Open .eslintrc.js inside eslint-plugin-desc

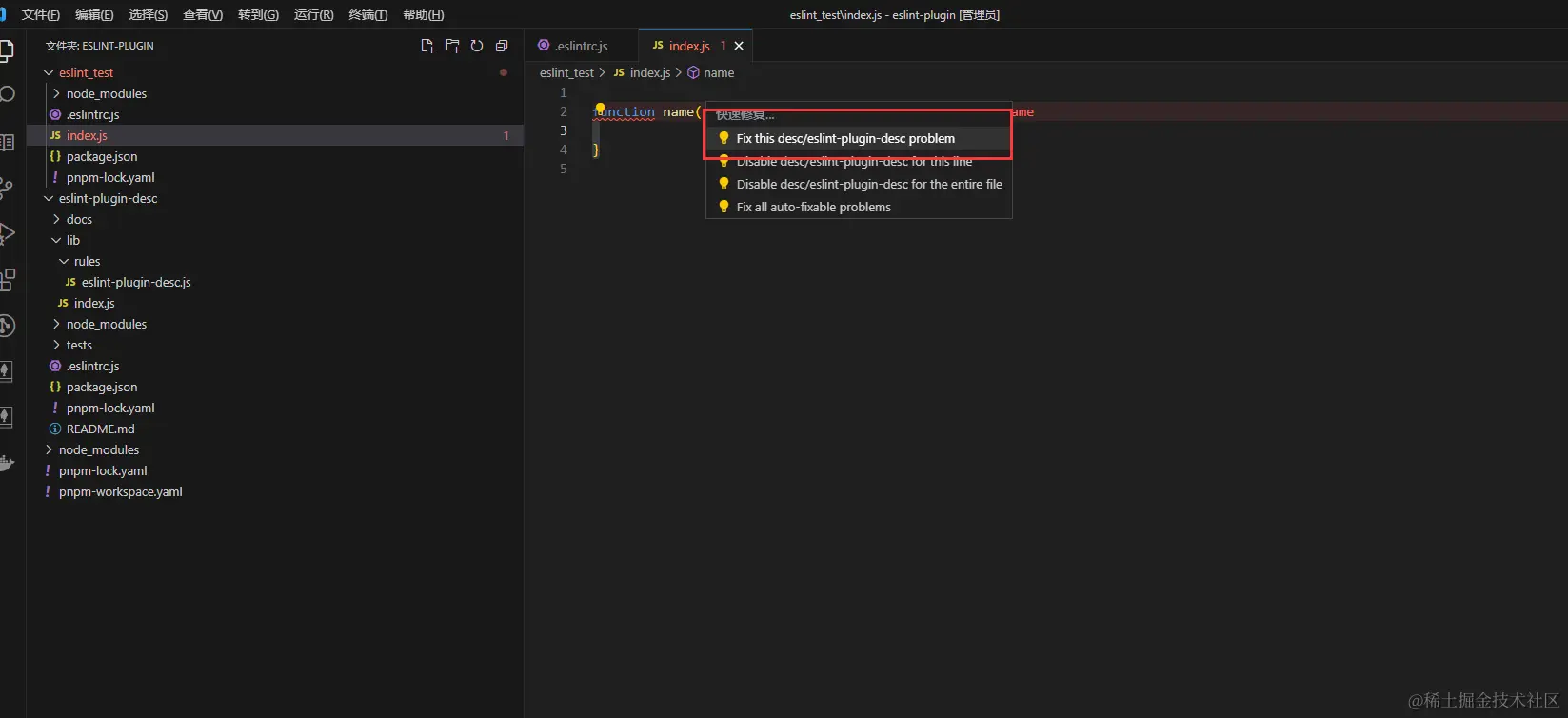coord(275,366)
